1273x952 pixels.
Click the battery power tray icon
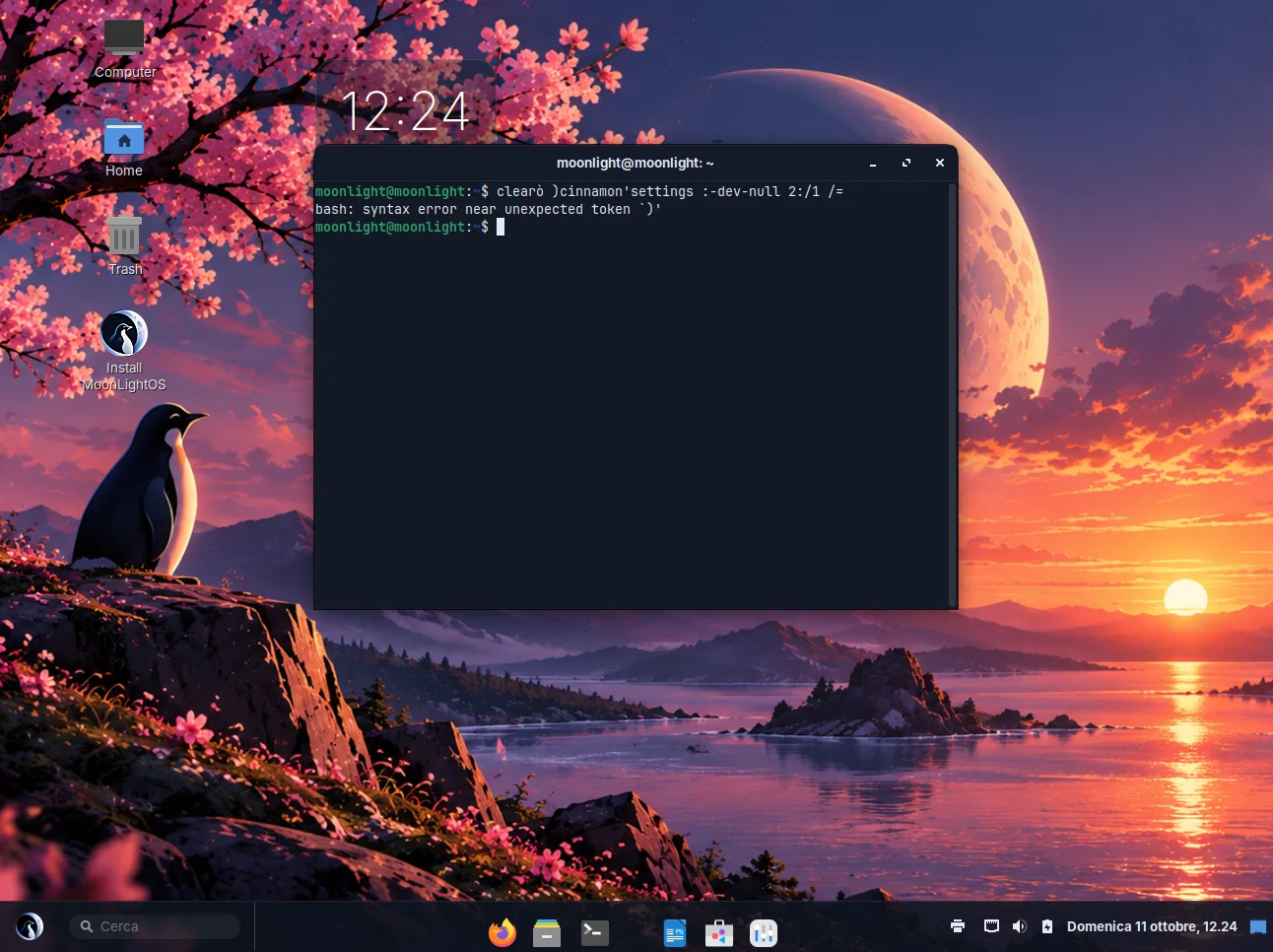pyautogui.click(x=1047, y=926)
